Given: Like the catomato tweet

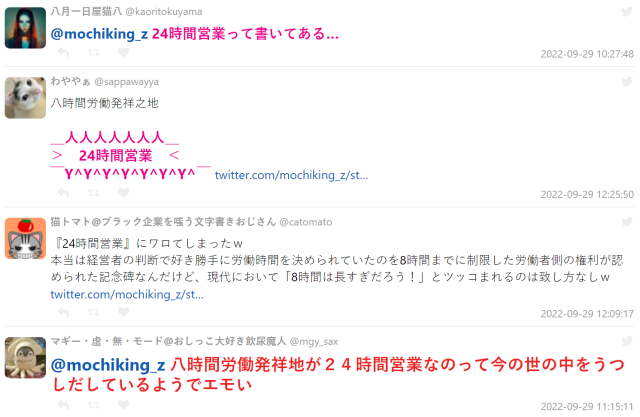Looking at the screenshot, I should [123, 312].
